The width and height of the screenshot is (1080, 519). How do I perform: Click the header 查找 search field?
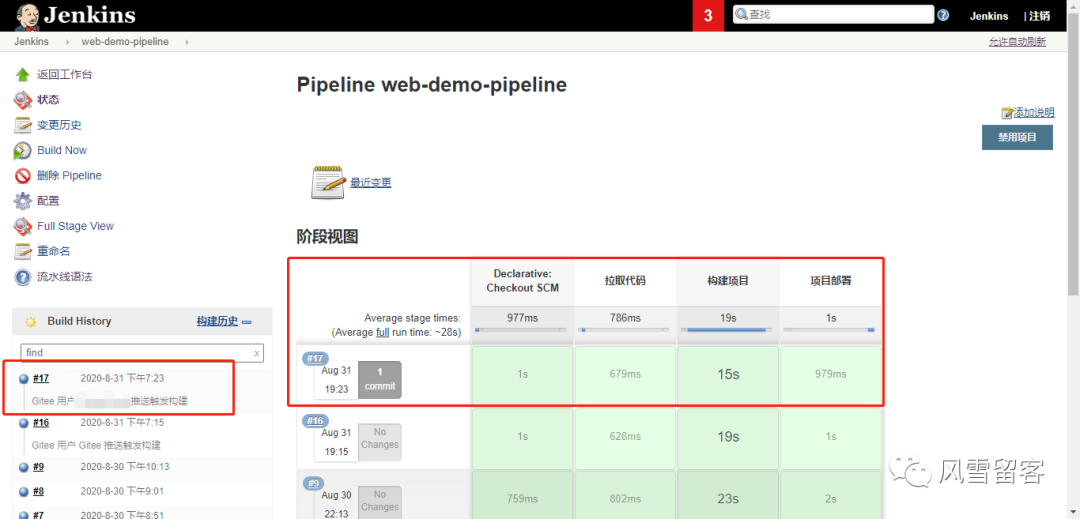(x=833, y=15)
